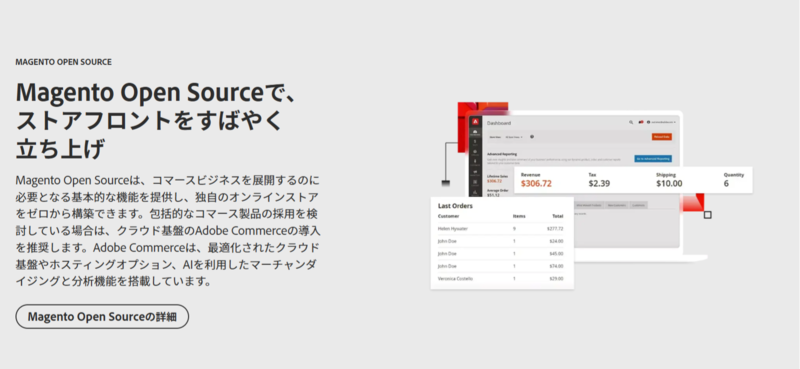Click the Last Orders heading
Image resolution: width=800 pixels, height=369 pixels.
455,206
